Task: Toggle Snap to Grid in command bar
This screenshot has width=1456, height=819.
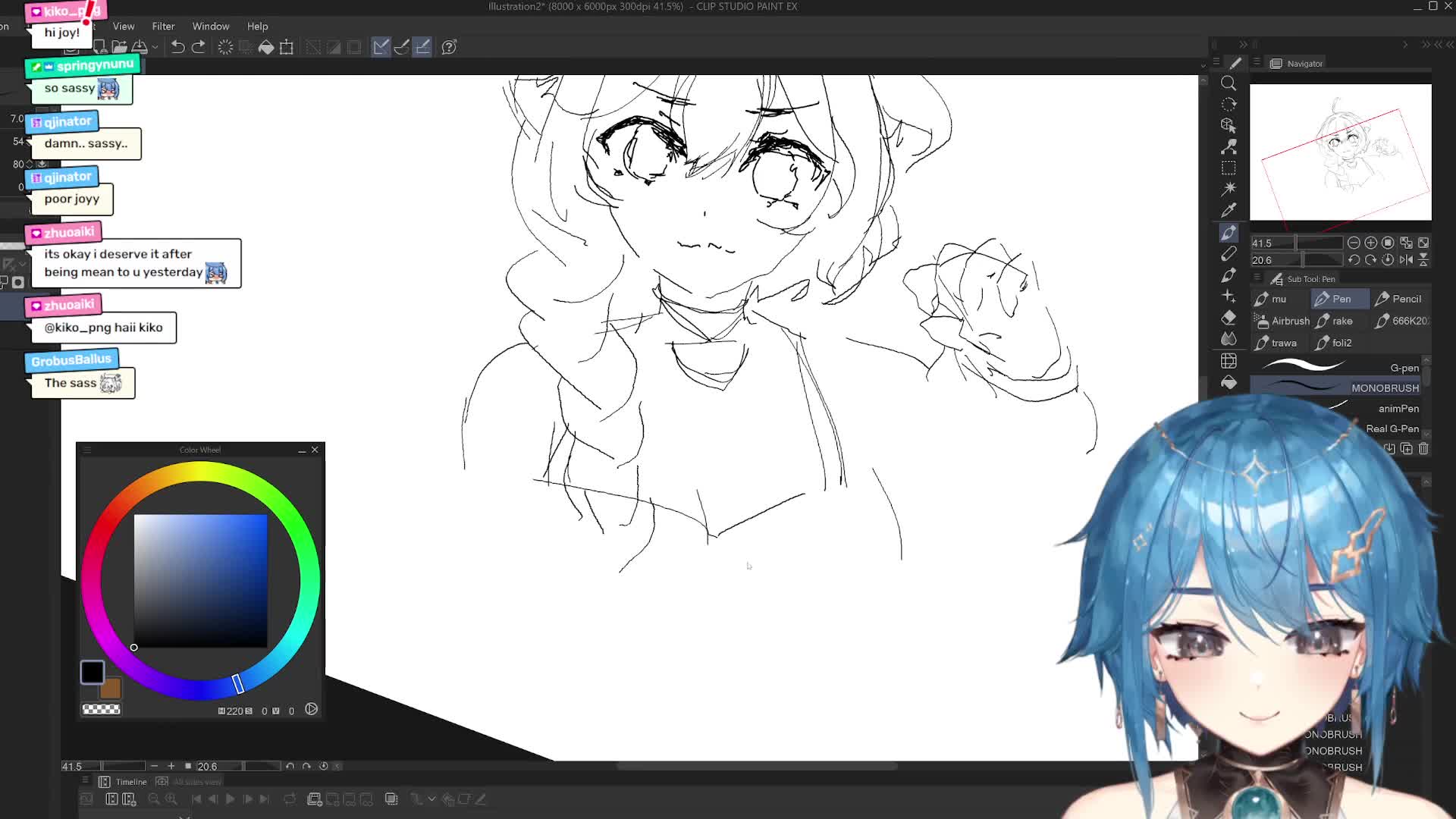Action: [423, 47]
